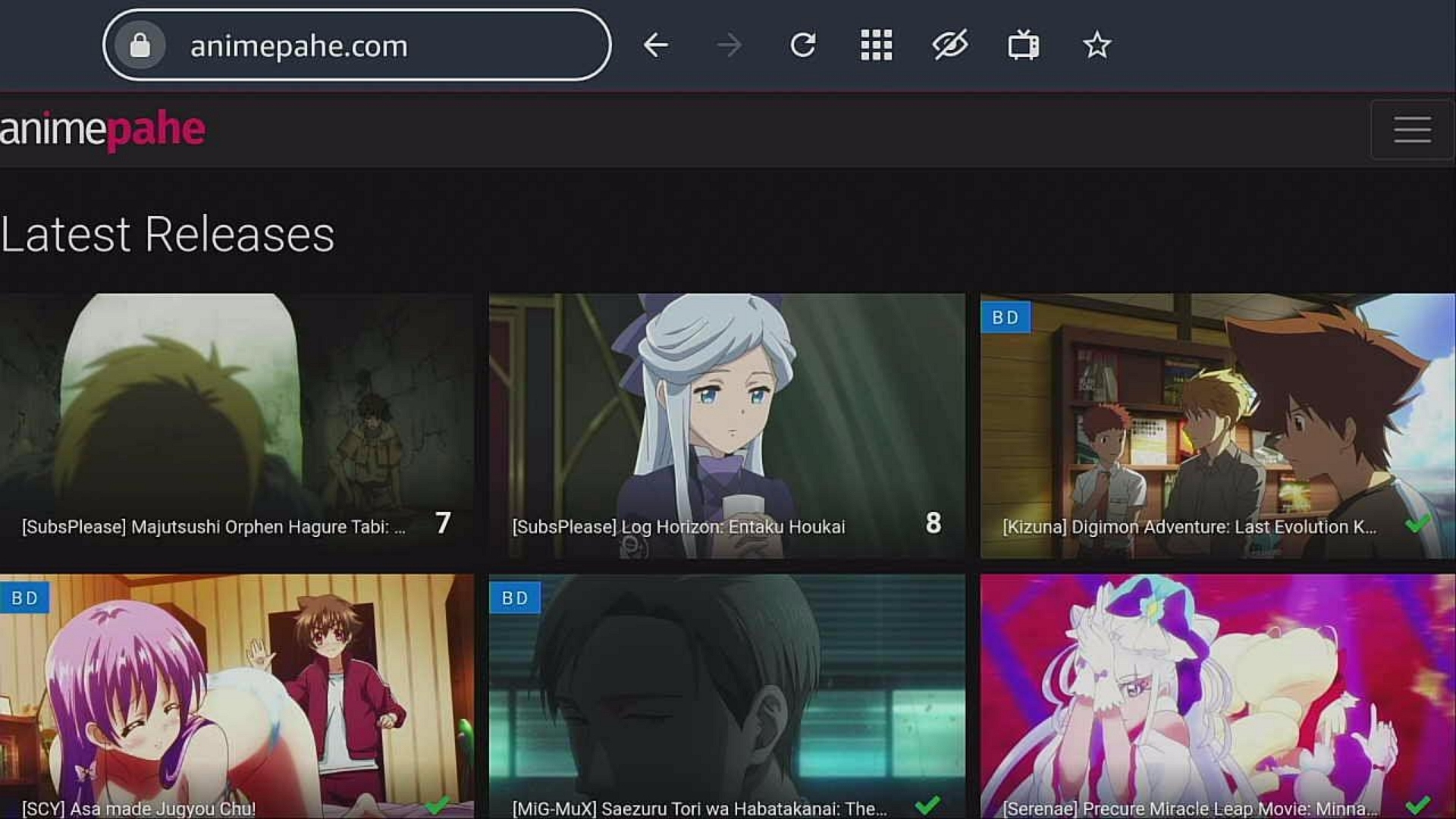Screen dimensions: 1456x819
Task: Open Saezuru Tori wa Habatakanai thumbnail
Action: (x=726, y=696)
